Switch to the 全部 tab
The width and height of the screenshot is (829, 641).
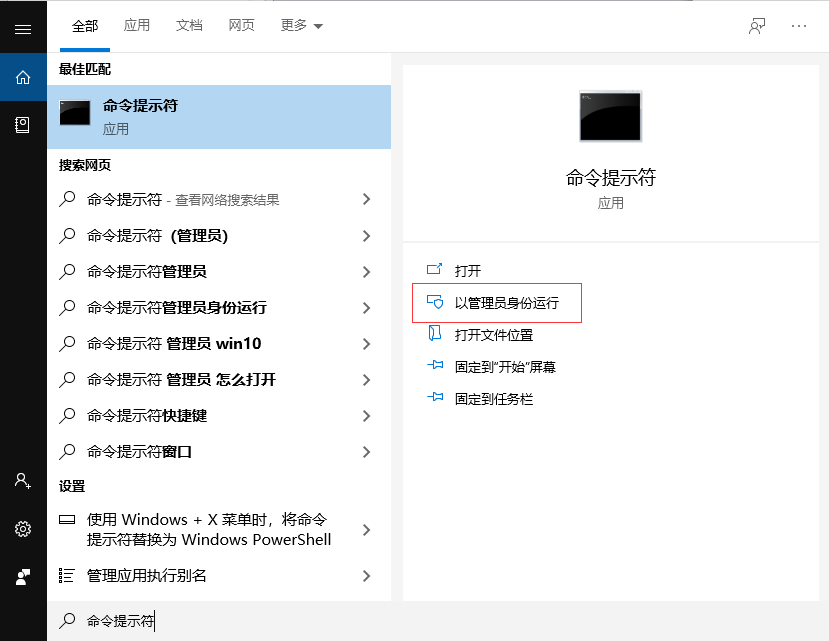click(x=85, y=26)
